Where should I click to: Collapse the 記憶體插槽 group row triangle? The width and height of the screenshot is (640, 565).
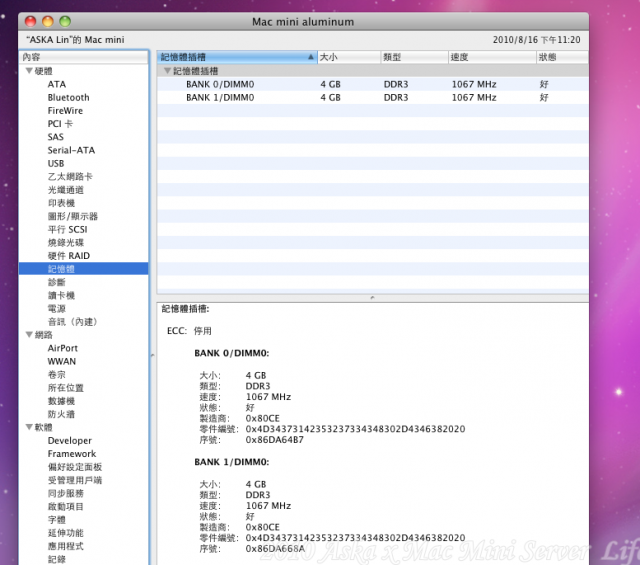coord(167,71)
